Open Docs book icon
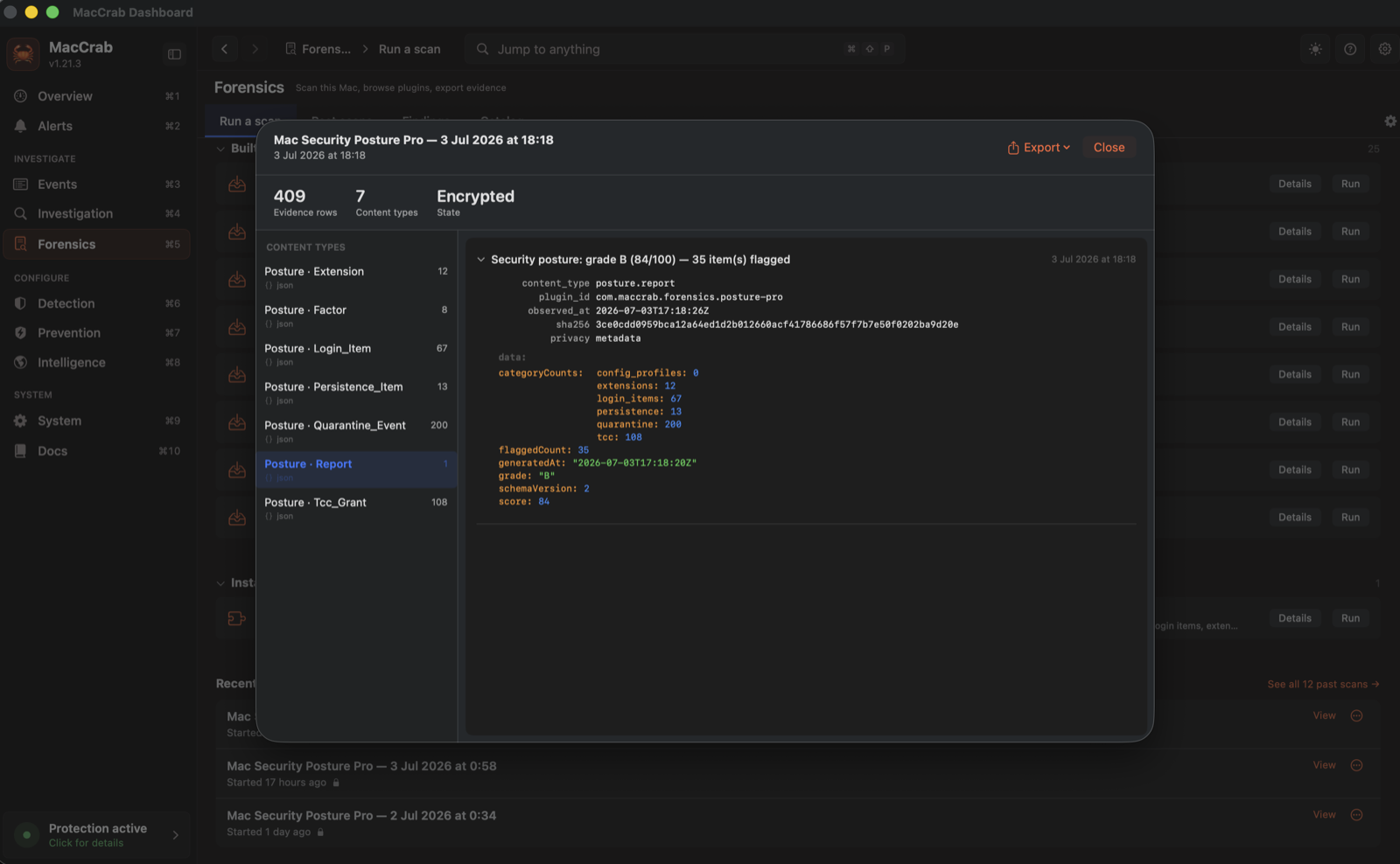The width and height of the screenshot is (1400, 864). click(20, 451)
